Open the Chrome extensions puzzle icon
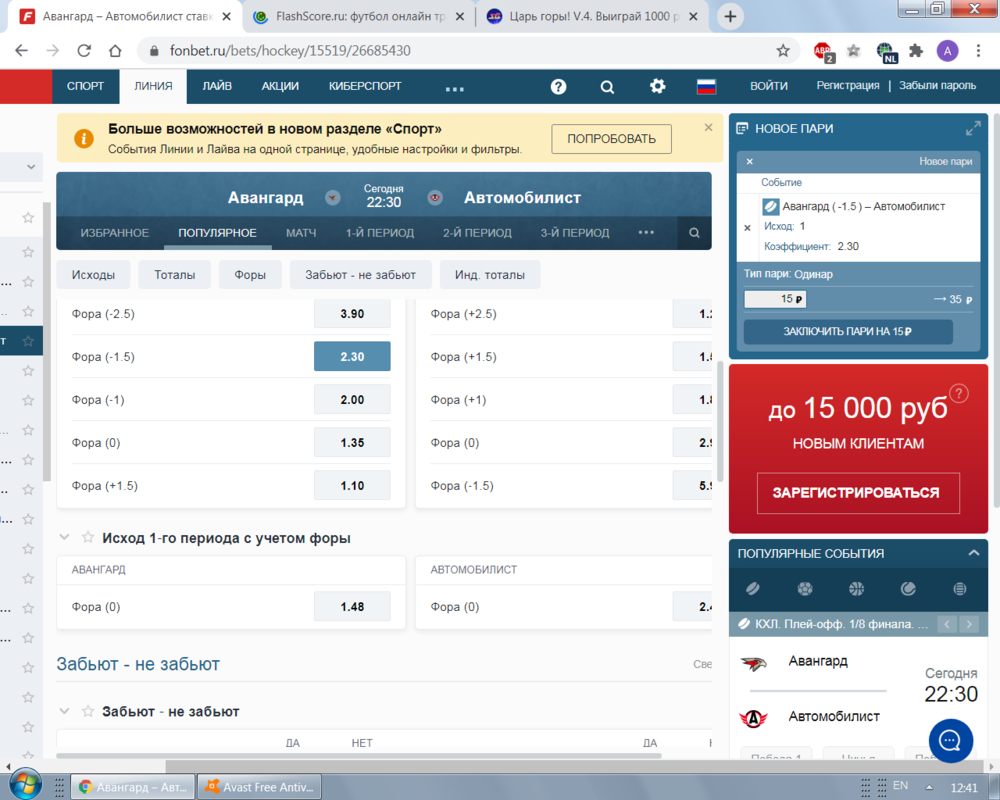Screen dimensions: 1000x800 pos(916,50)
